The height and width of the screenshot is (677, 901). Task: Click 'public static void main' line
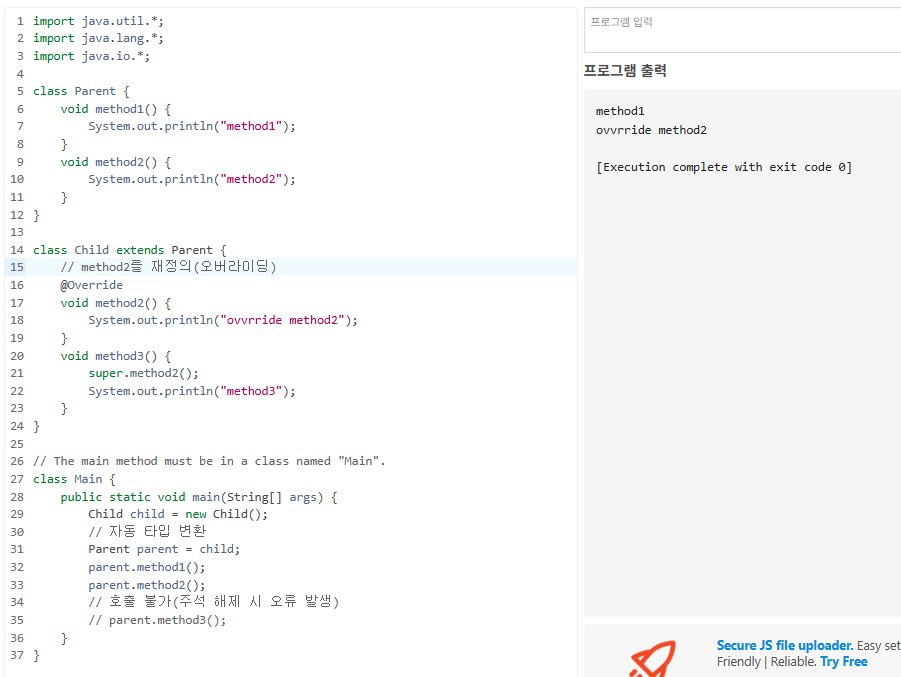coord(199,497)
